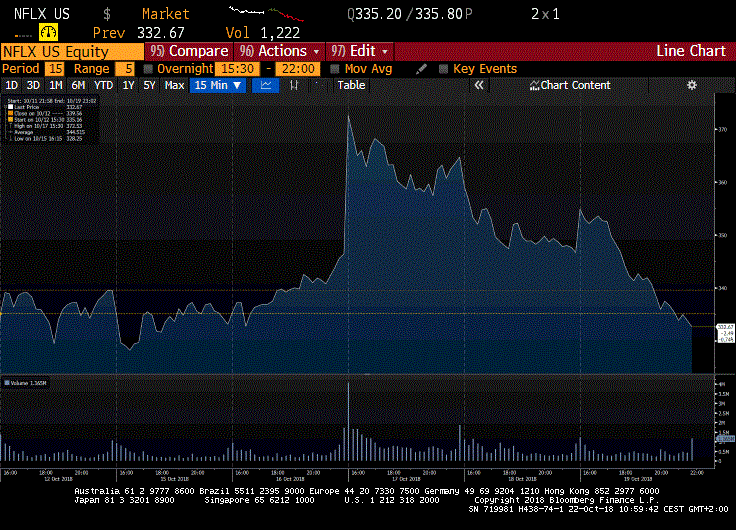The image size is (736, 530).
Task: Select the 1M range tab
Action: pyautogui.click(x=56, y=85)
